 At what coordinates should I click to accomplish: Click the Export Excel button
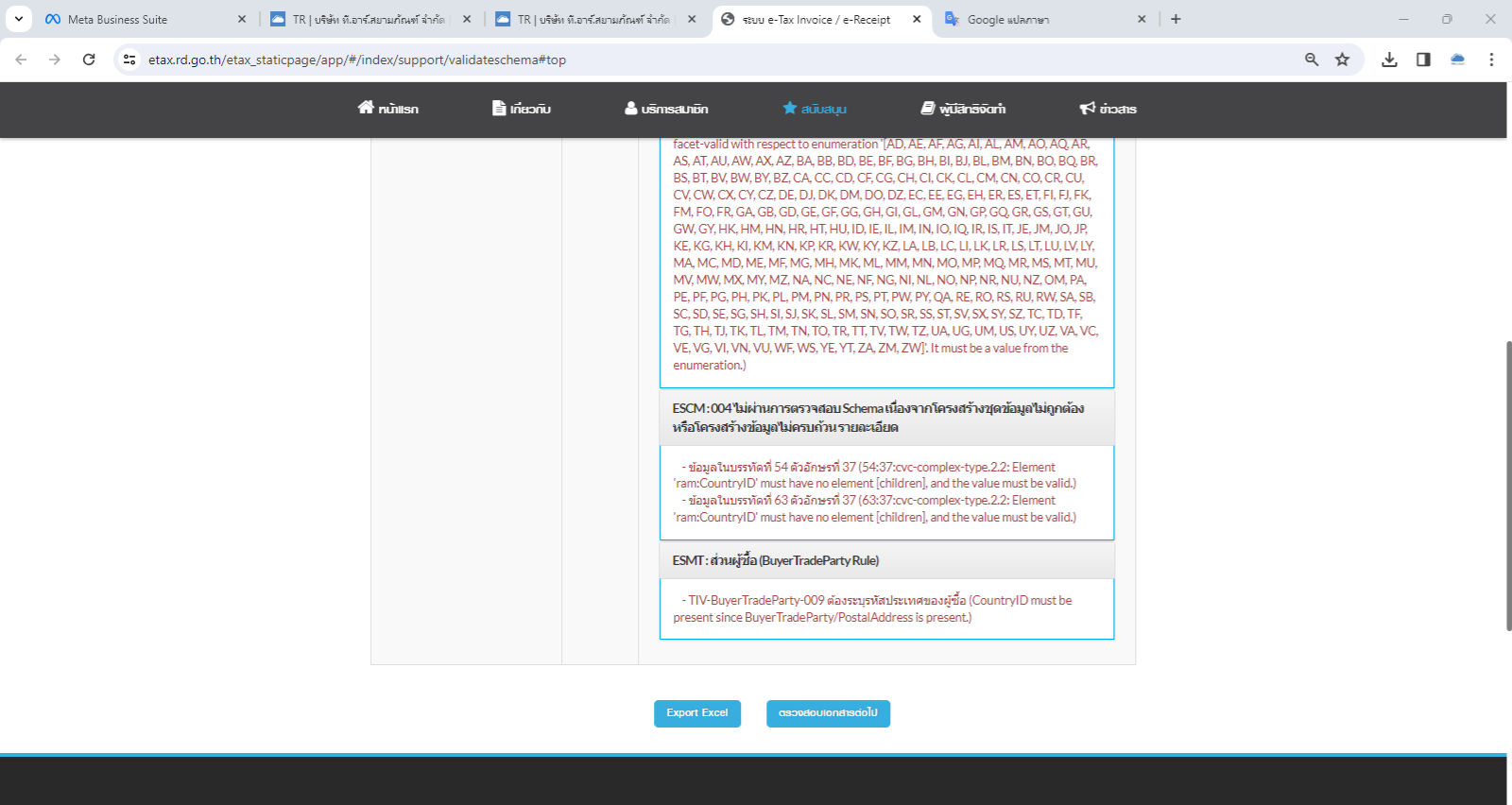pyautogui.click(x=697, y=713)
